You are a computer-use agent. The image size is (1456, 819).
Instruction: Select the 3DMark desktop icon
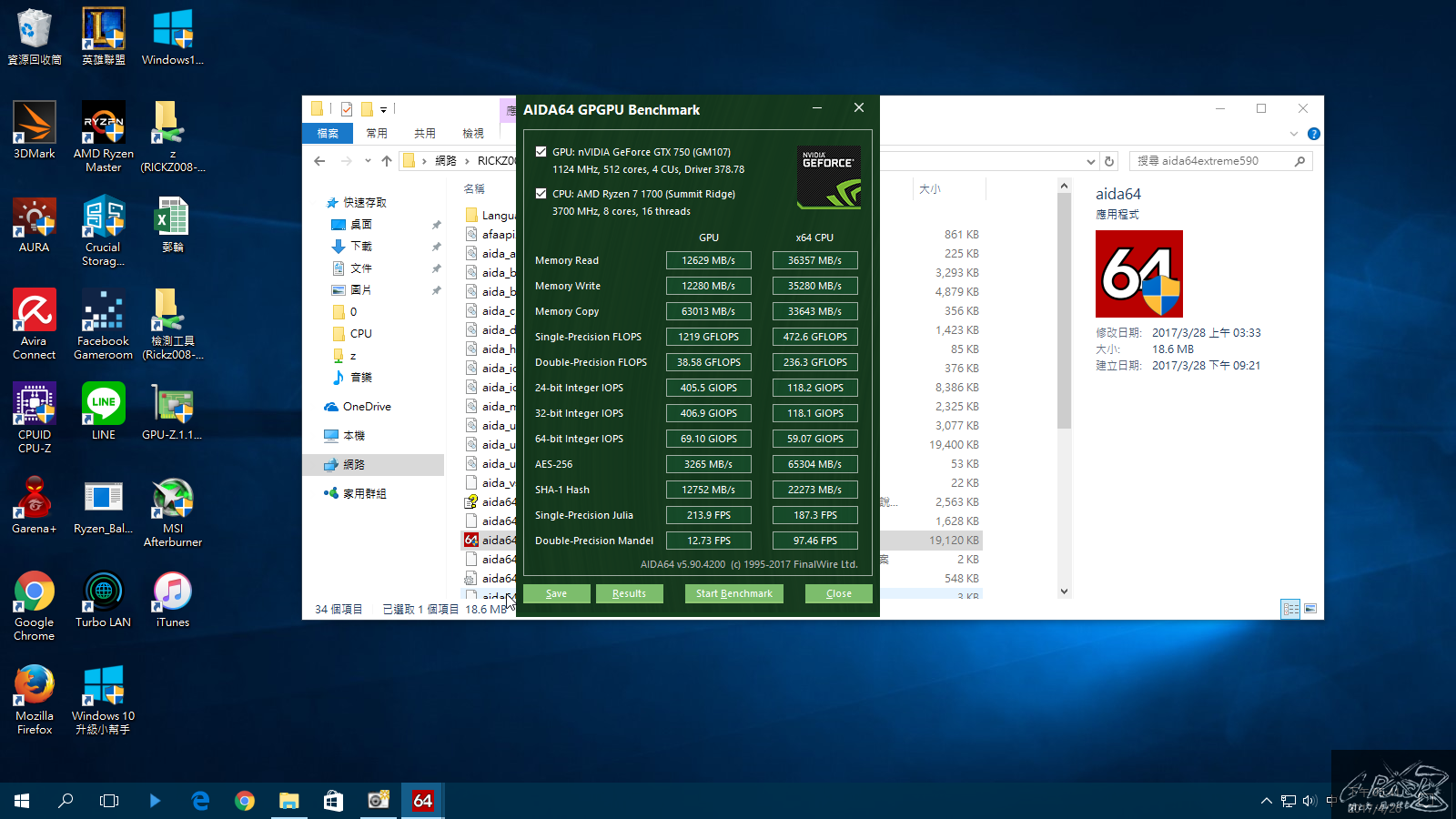[35, 130]
